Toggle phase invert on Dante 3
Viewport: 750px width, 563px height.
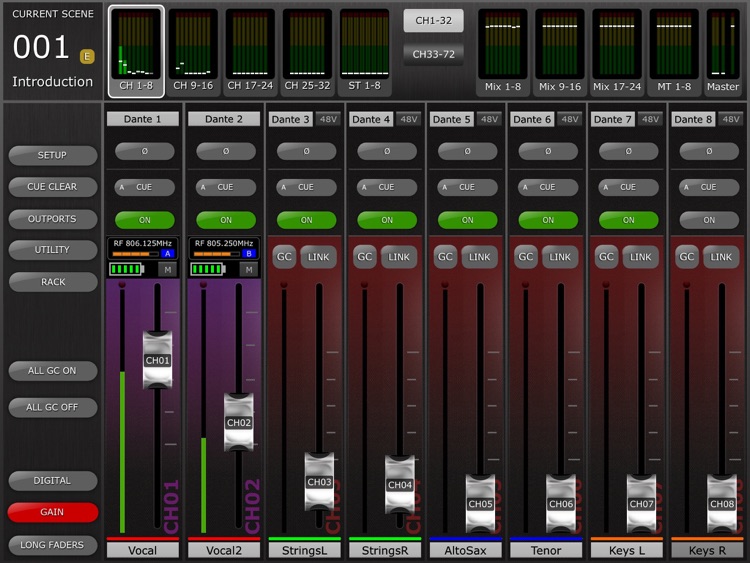point(306,151)
